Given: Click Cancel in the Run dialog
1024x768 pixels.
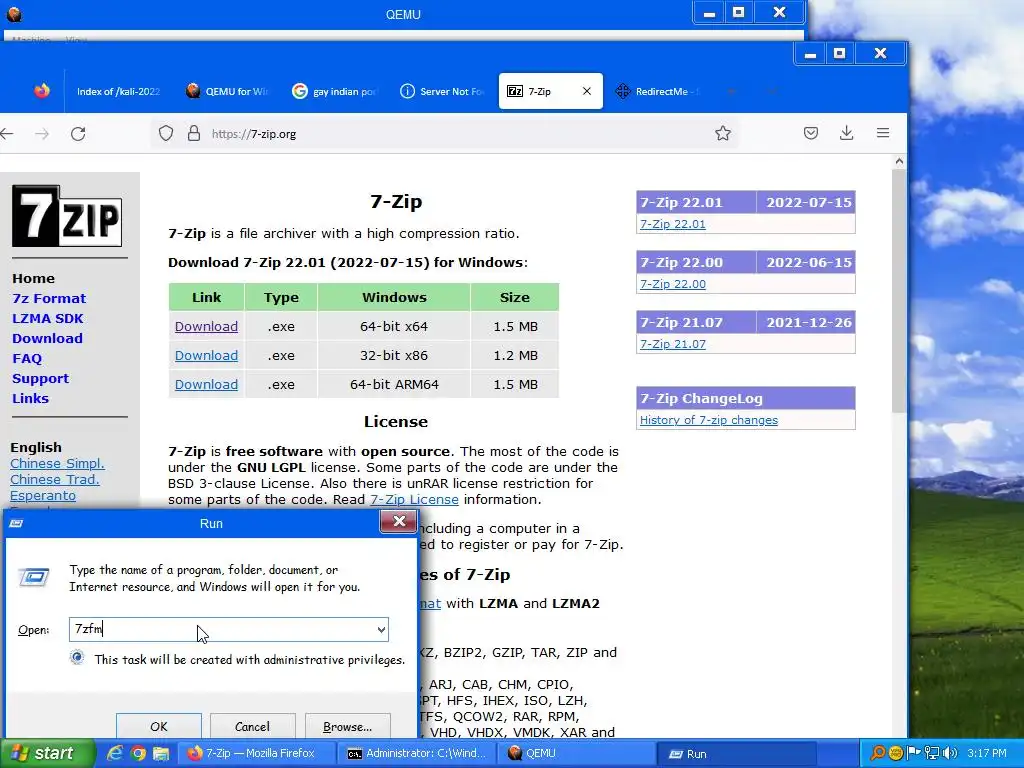Looking at the screenshot, I should point(252,726).
